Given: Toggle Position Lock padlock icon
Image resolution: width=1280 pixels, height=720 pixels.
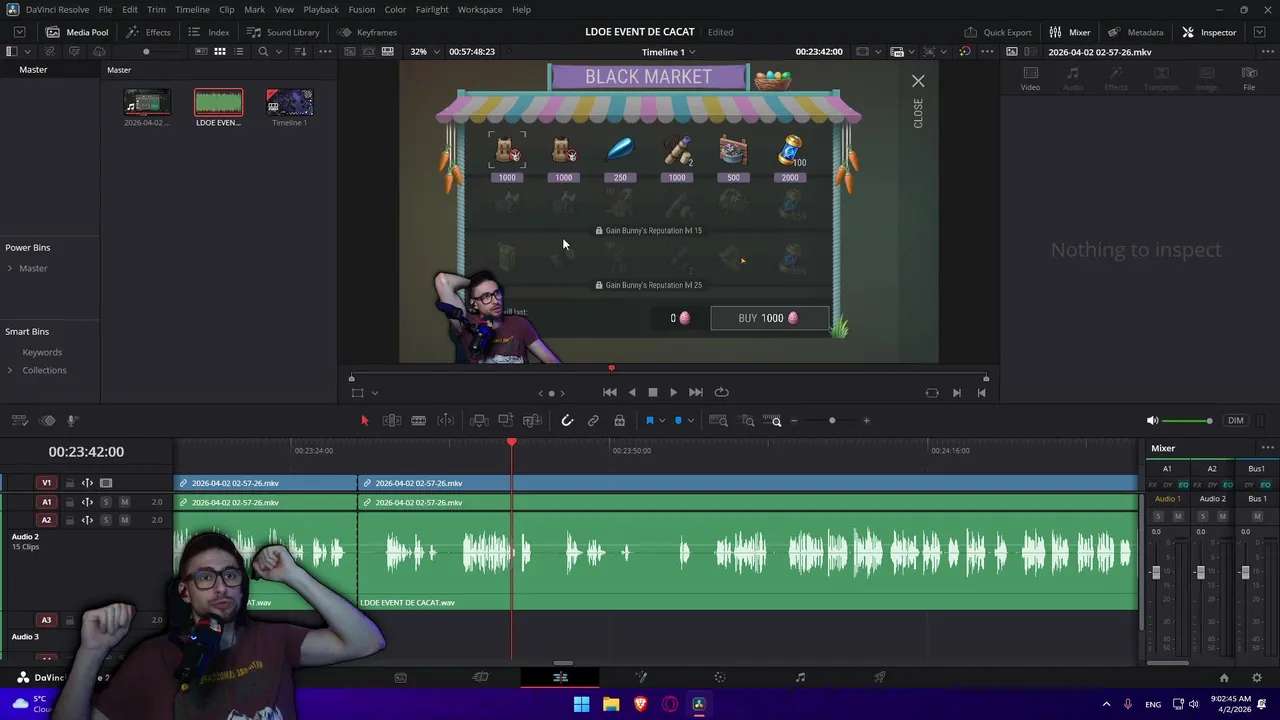Looking at the screenshot, I should 619,421.
